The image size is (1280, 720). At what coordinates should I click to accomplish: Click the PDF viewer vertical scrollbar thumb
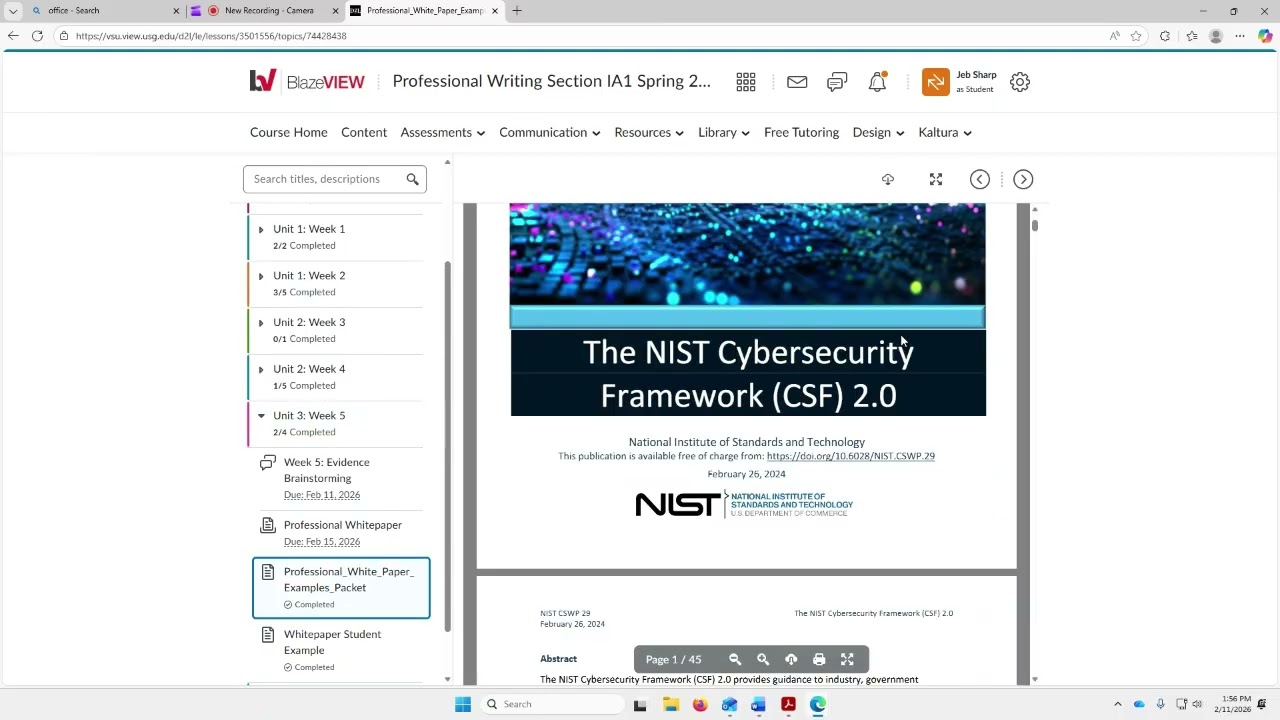pos(1034,225)
